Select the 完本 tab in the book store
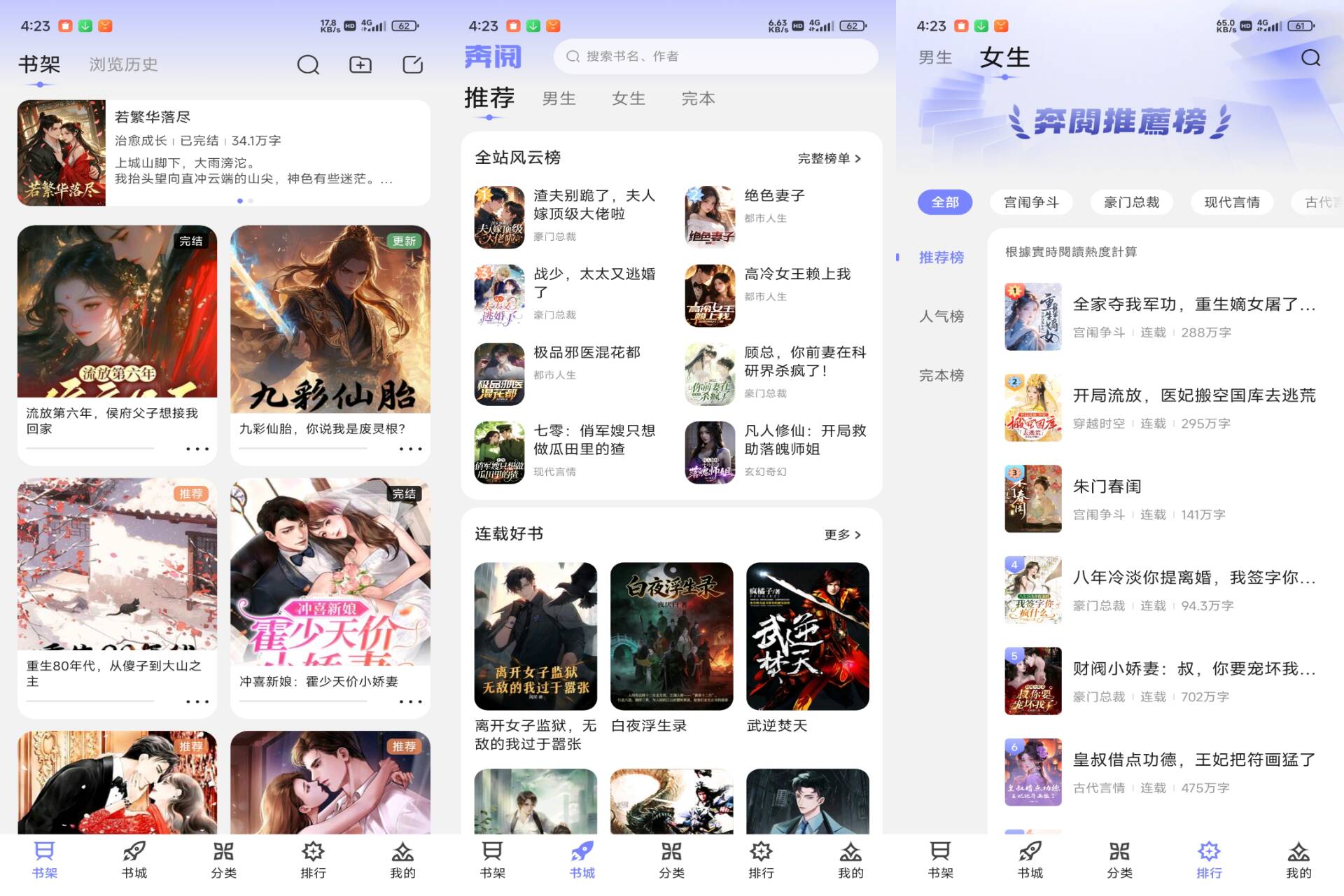This screenshot has width=1344, height=896. click(699, 99)
